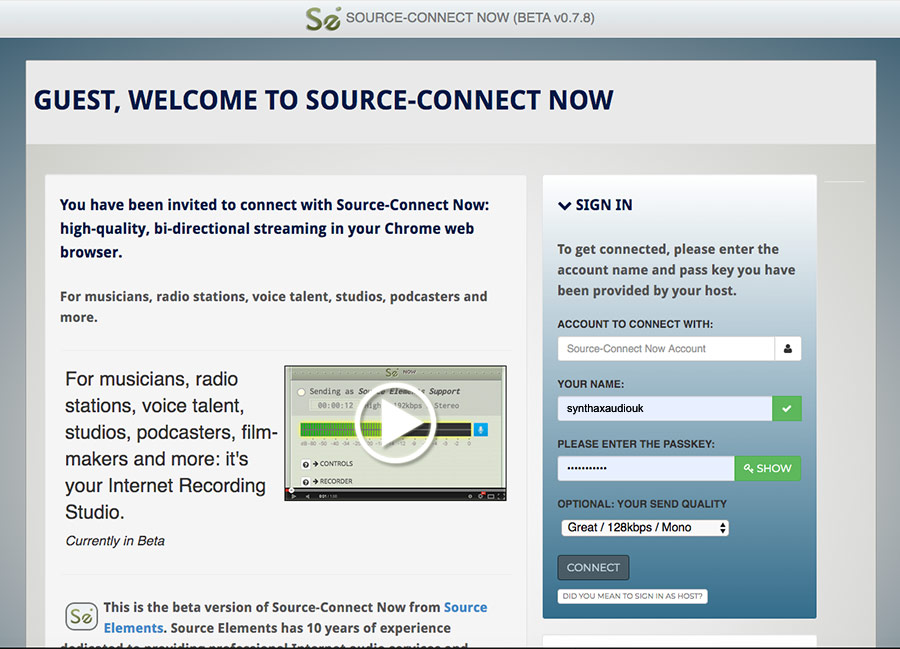Click the user icon beside the account field
Viewport: 900px width, 649px height.
coord(788,348)
